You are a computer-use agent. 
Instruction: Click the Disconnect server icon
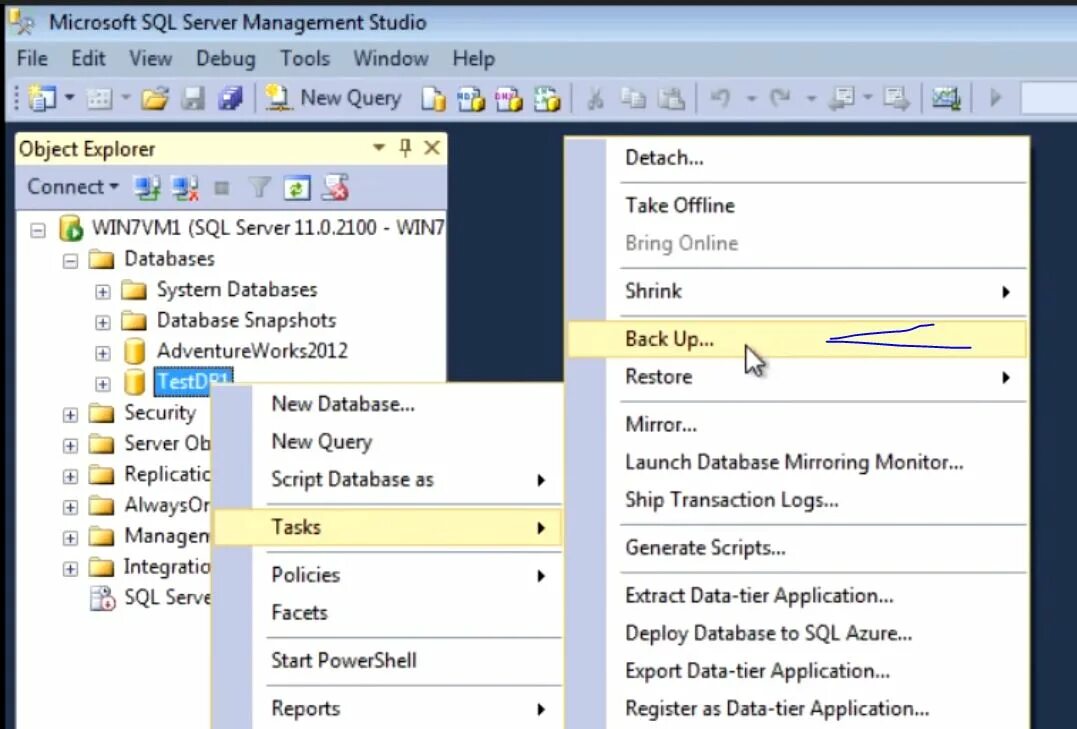[x=185, y=188]
